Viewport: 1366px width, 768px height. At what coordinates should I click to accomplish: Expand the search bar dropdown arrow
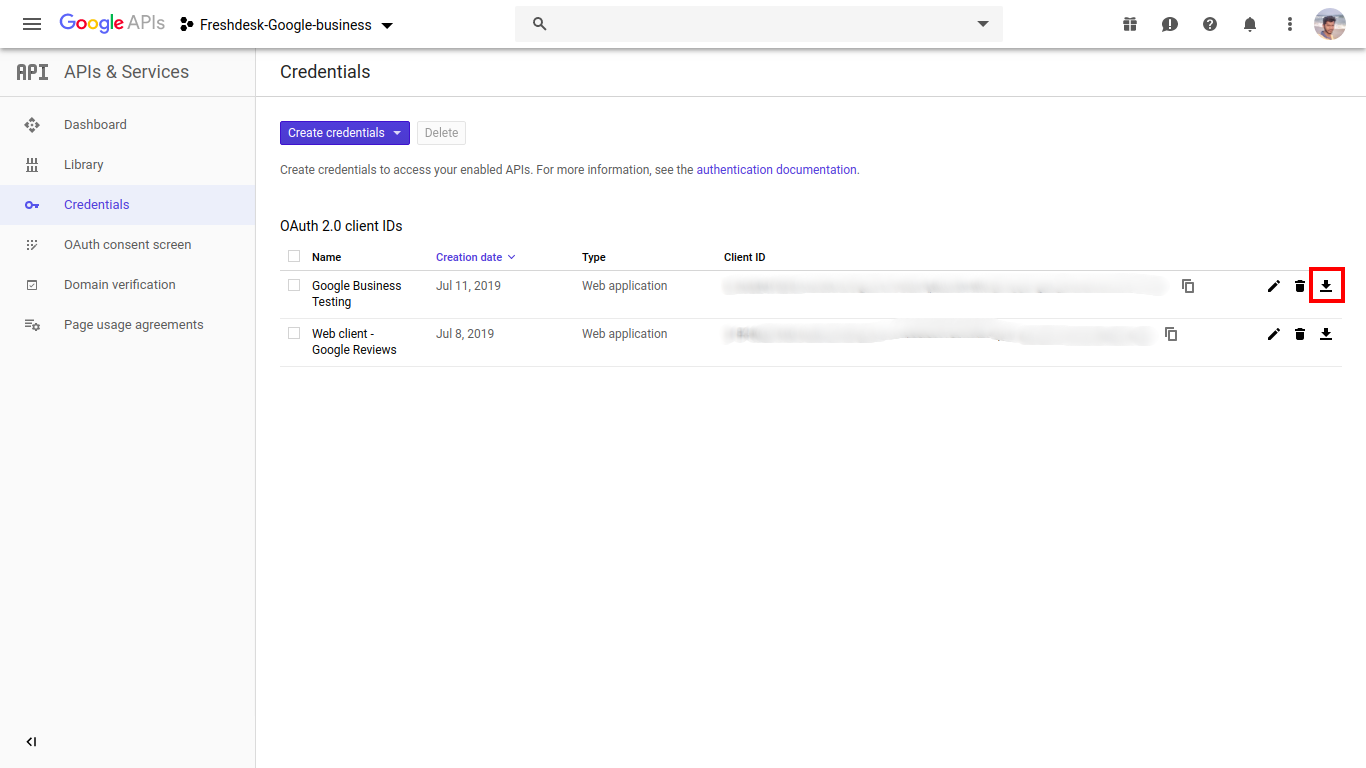pos(983,24)
